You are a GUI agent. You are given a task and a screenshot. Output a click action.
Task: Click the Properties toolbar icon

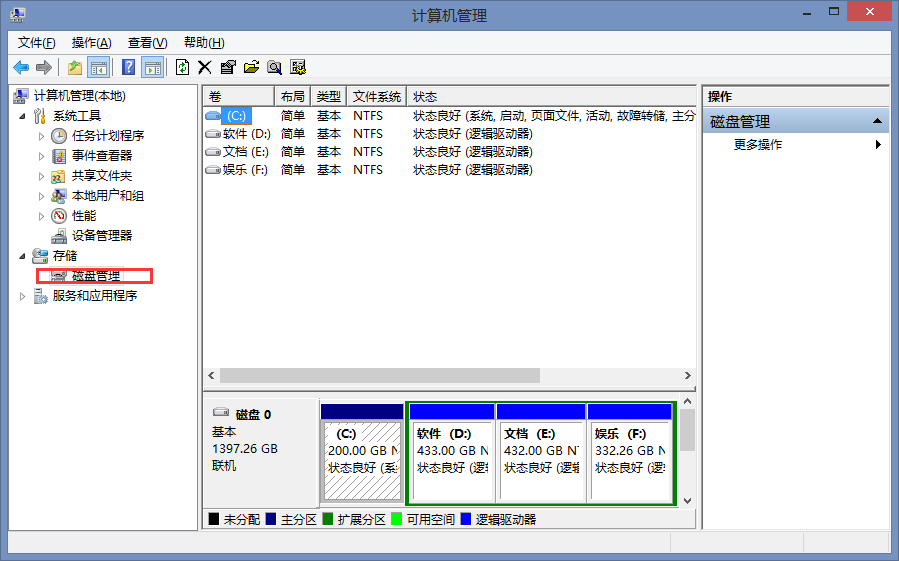(x=228, y=67)
